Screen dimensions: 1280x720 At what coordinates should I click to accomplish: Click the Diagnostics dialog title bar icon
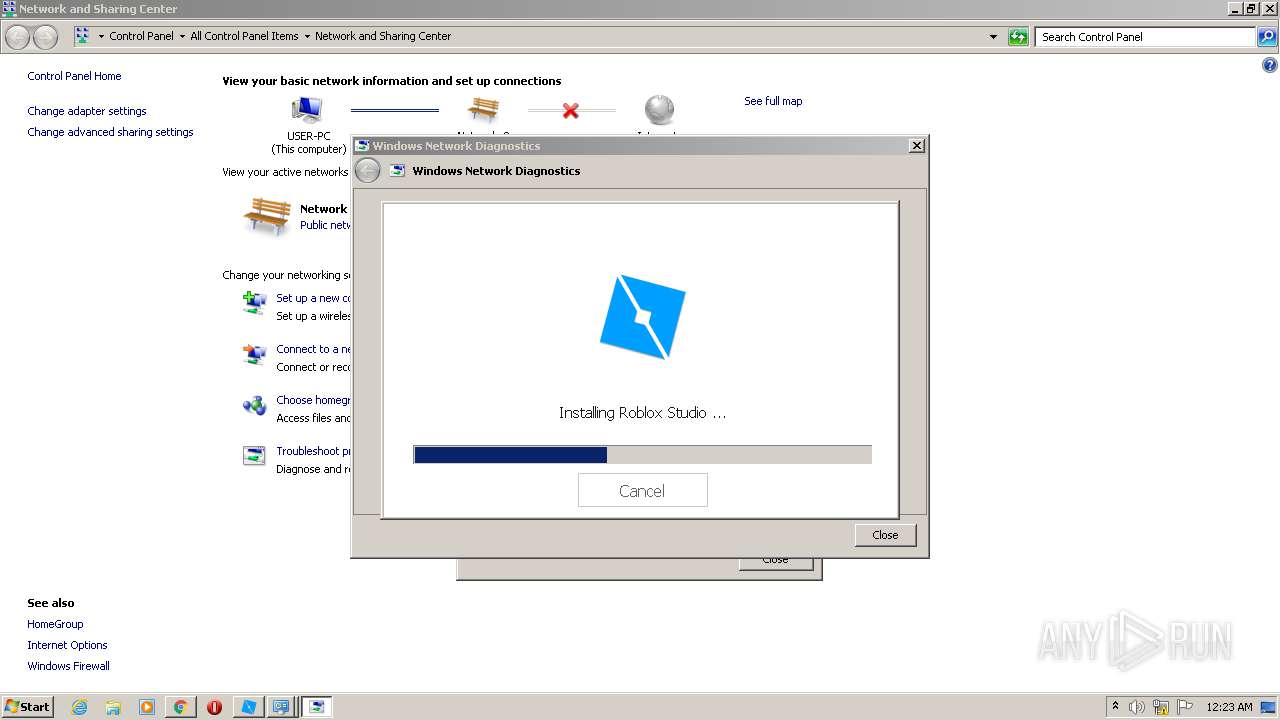click(362, 146)
